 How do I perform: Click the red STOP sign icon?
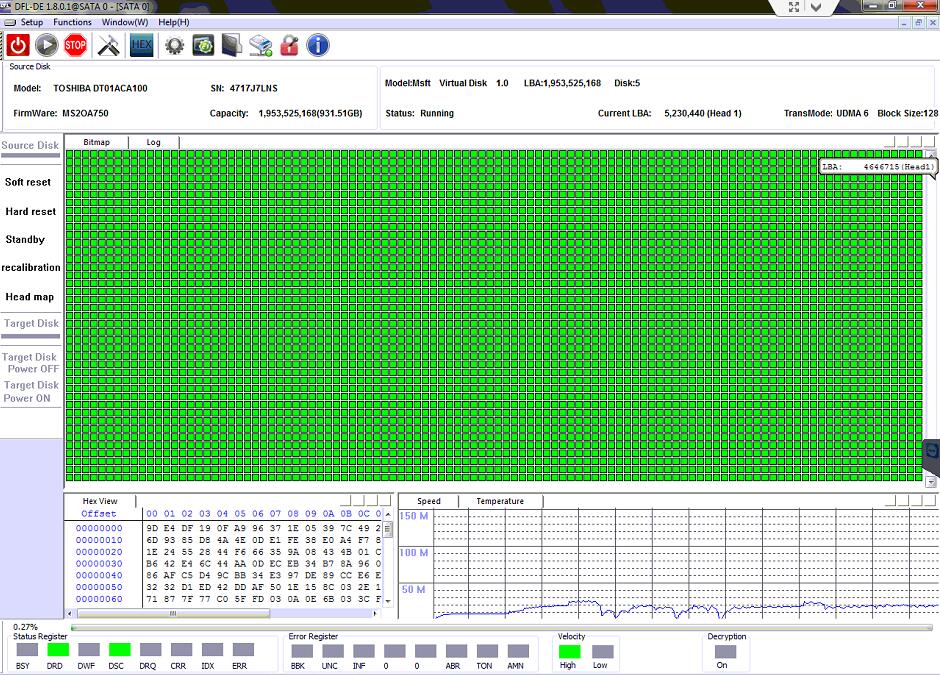tap(76, 45)
